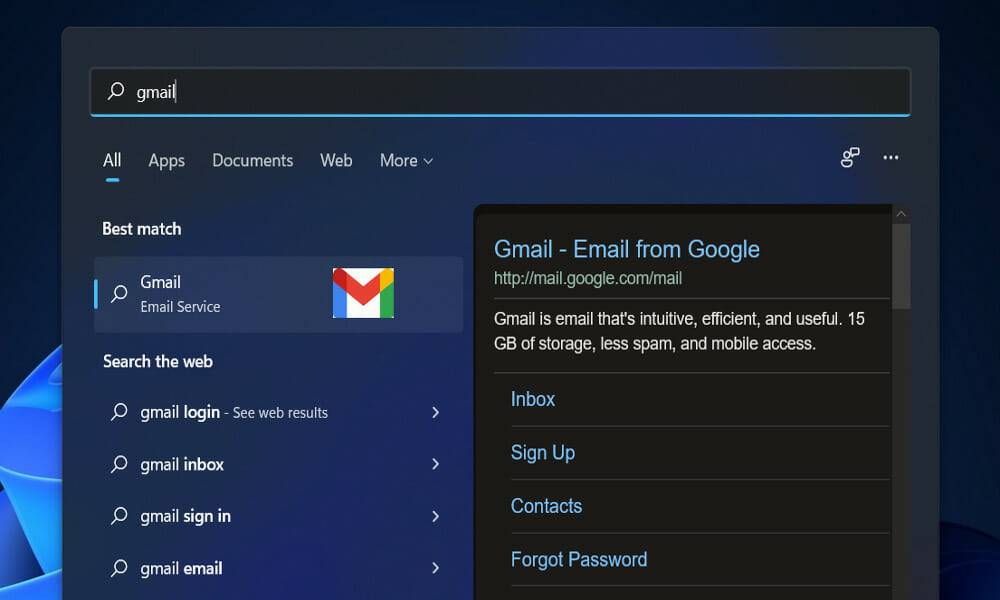This screenshot has width=1000, height=600.
Task: Switch to the Documents tab
Action: coord(253,160)
